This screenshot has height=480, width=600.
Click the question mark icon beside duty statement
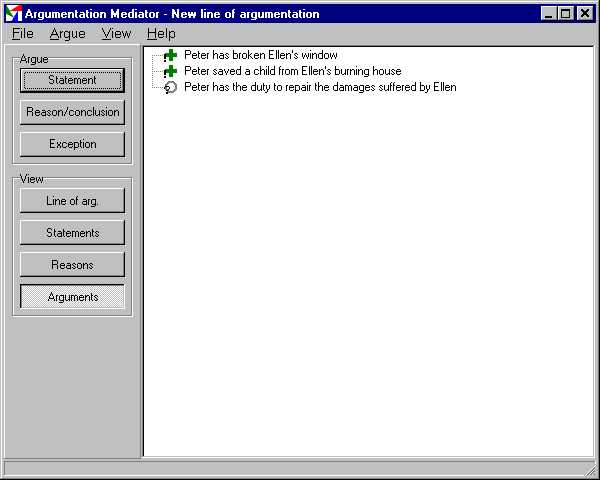pos(170,88)
